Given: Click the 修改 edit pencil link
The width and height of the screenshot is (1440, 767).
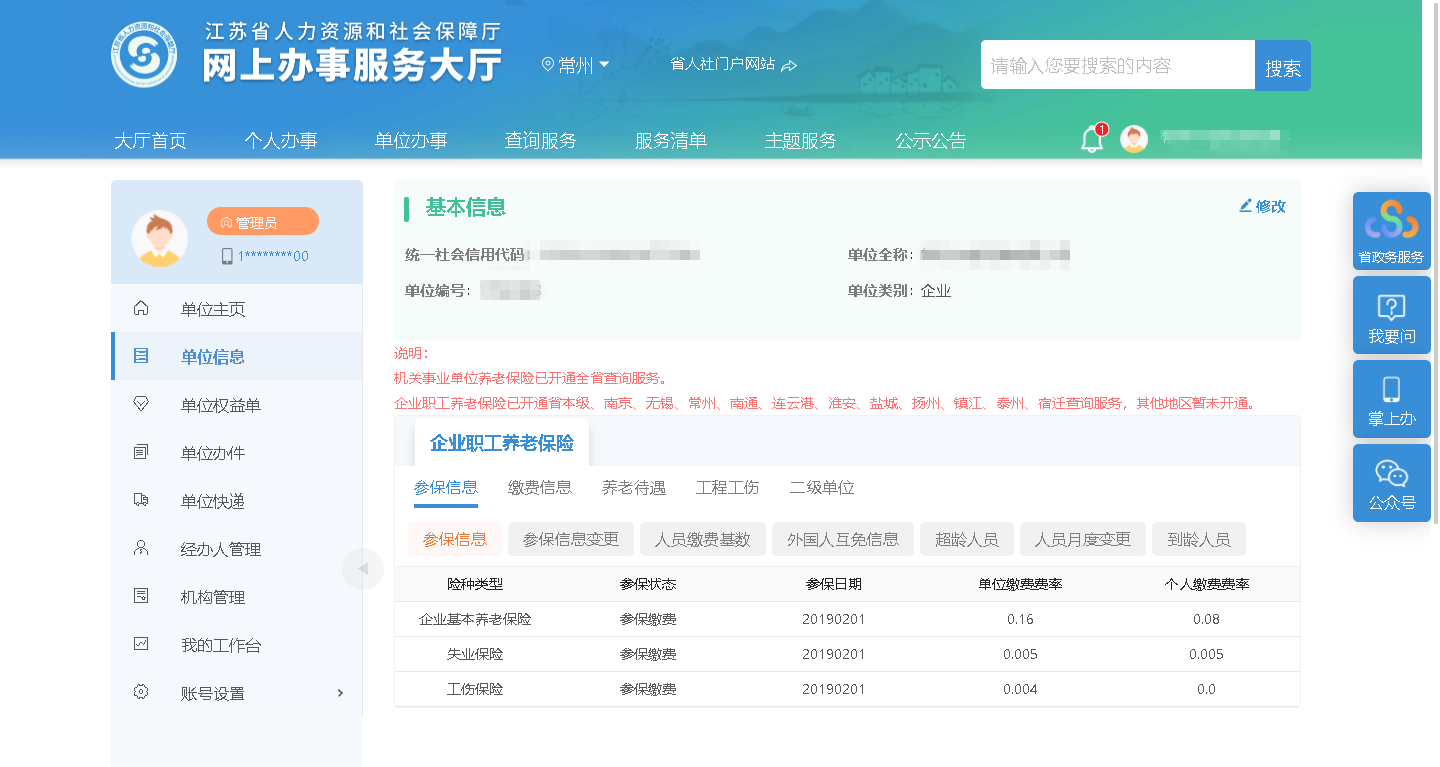Looking at the screenshot, I should [1262, 206].
